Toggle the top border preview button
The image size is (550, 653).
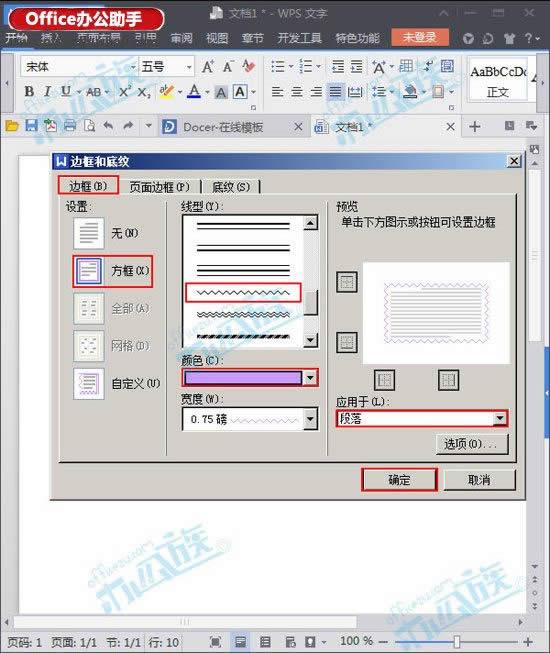tap(347, 282)
